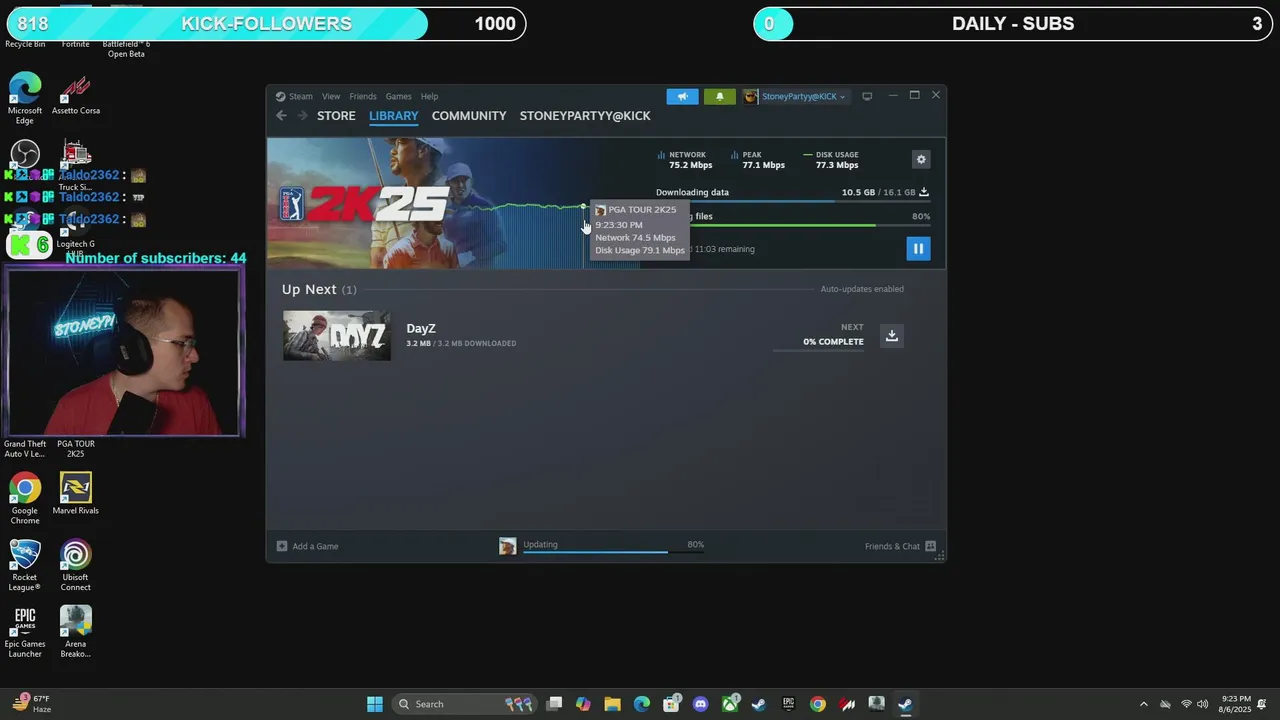Show hidden system tray icons chevron
Image resolution: width=1280 pixels, height=720 pixels.
pyautogui.click(x=1144, y=704)
